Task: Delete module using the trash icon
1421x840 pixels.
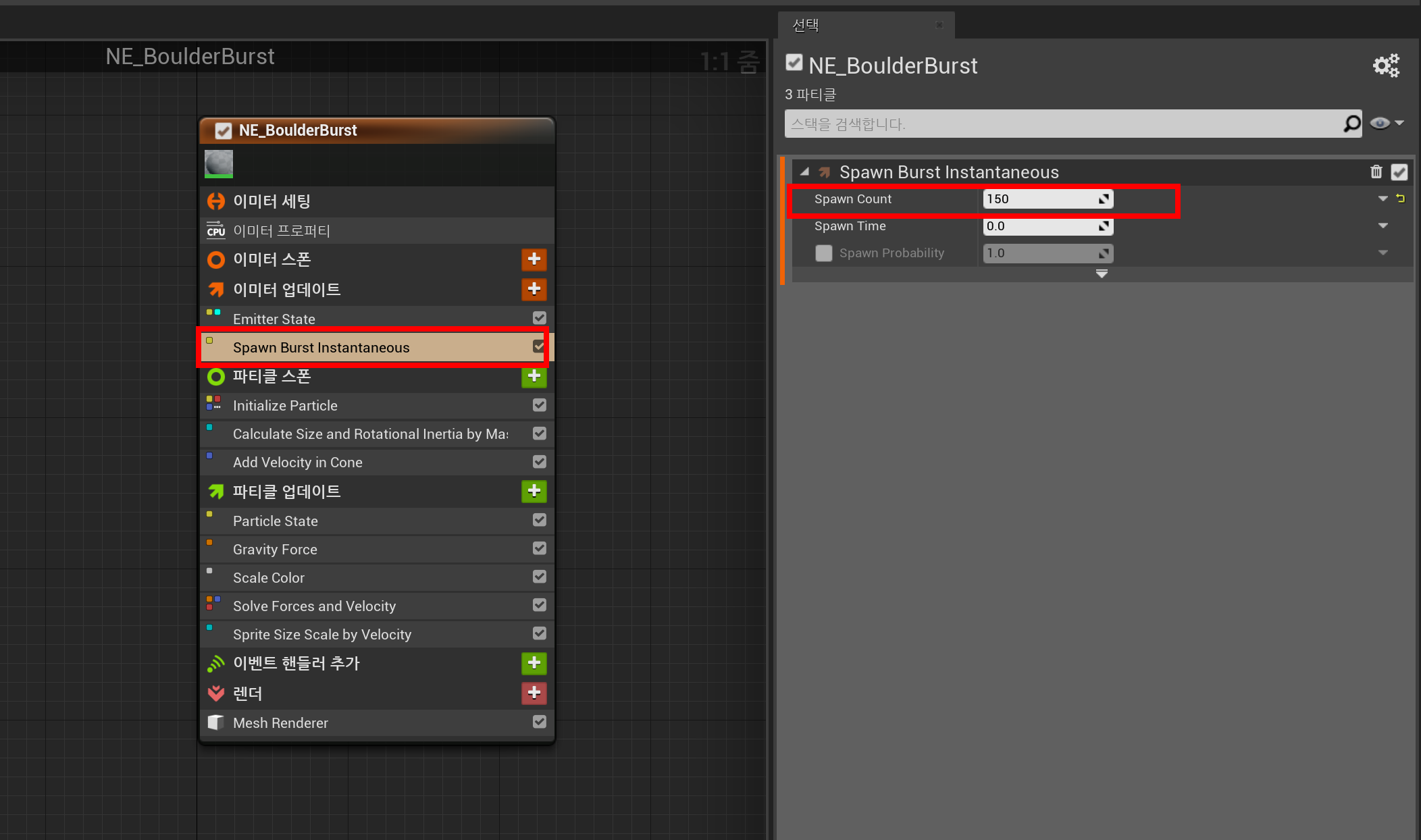Action: click(1376, 172)
